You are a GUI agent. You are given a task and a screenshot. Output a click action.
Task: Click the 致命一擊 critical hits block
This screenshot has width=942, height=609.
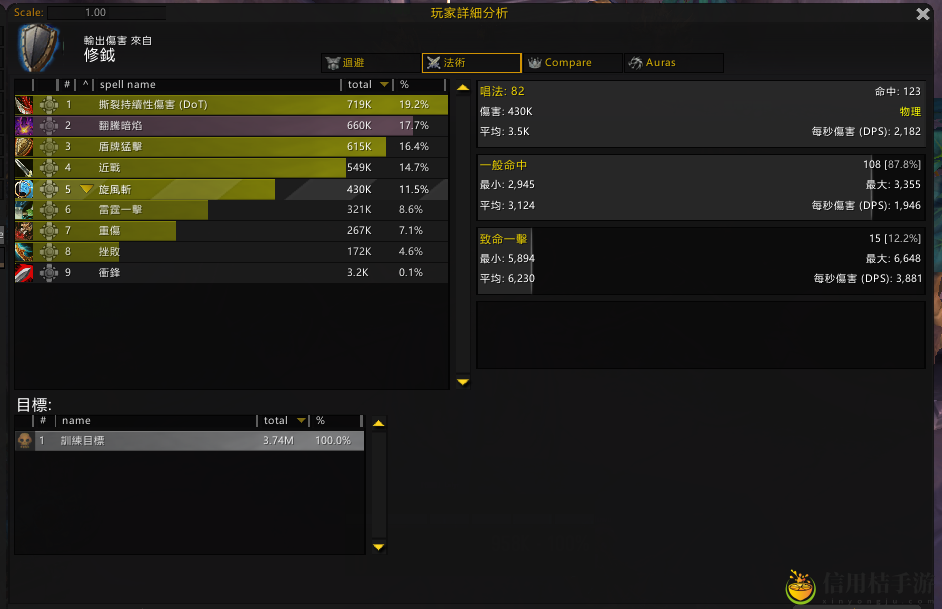coord(701,261)
